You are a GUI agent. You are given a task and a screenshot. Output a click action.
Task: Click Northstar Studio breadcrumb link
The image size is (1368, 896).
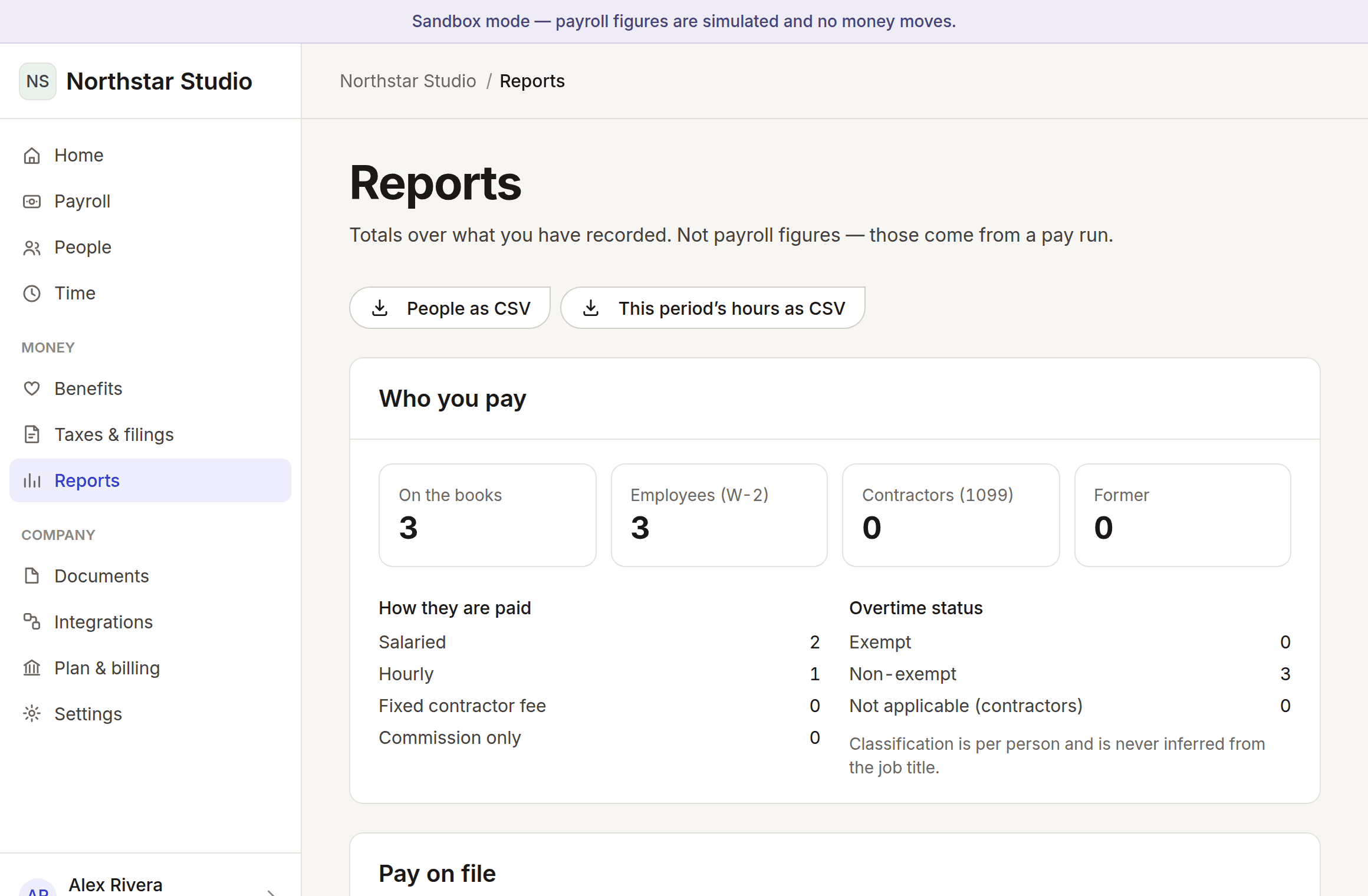pyautogui.click(x=408, y=81)
